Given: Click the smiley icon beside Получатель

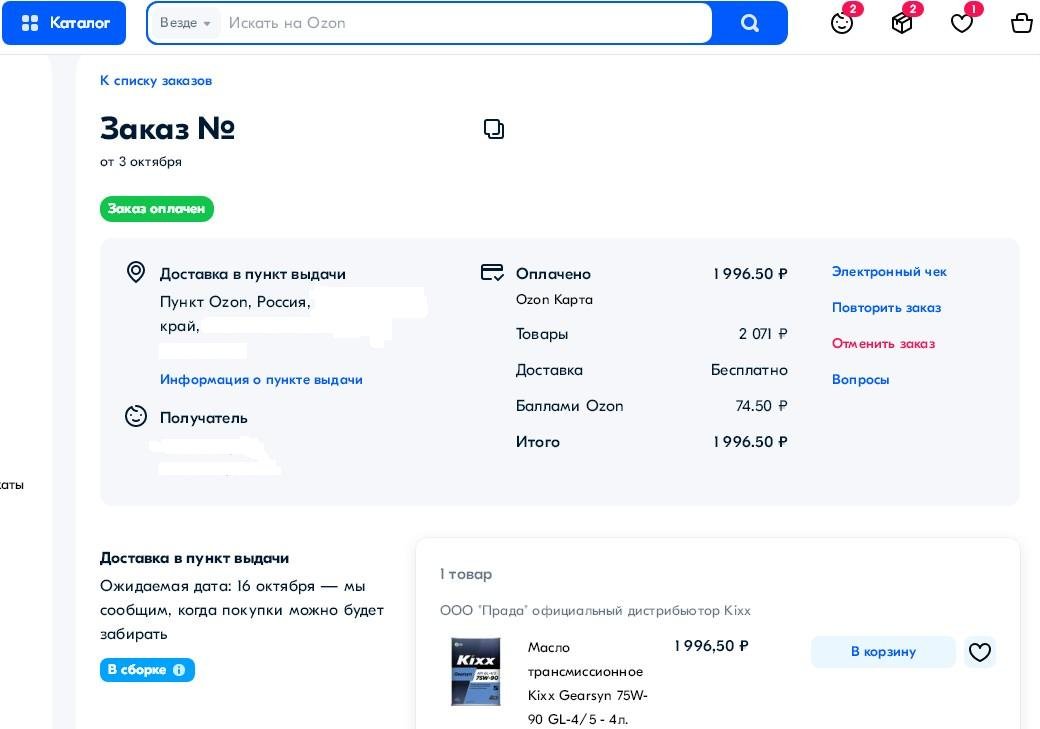Looking at the screenshot, I should (136, 417).
